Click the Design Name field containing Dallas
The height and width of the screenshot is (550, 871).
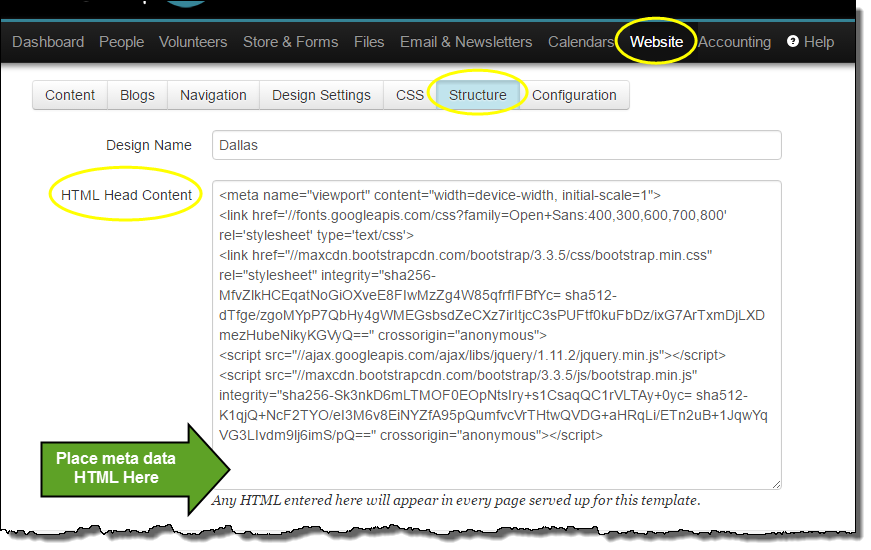[x=497, y=146]
